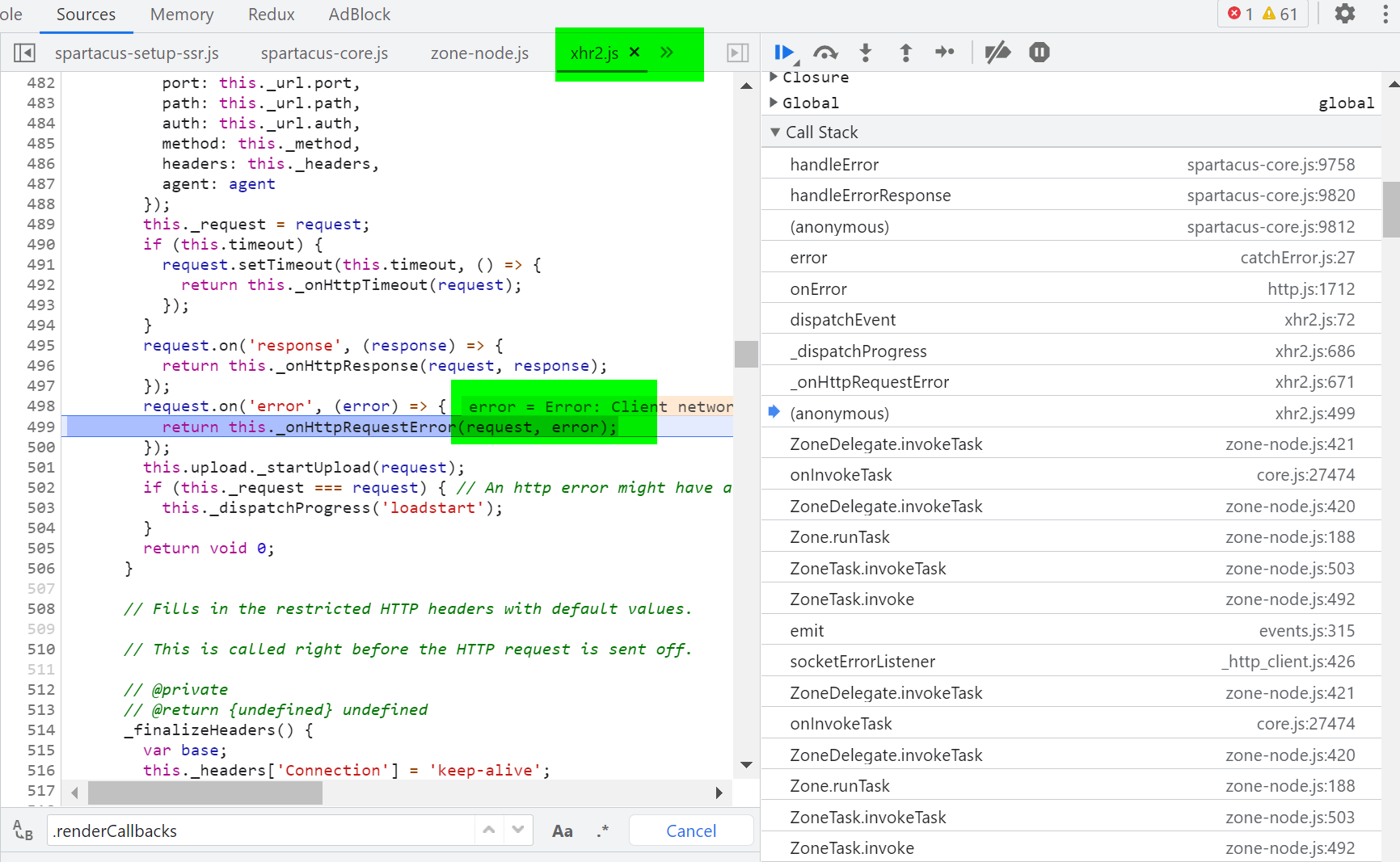
Task: Select _onHttpRequestError call stack frame
Action: (x=1071, y=382)
